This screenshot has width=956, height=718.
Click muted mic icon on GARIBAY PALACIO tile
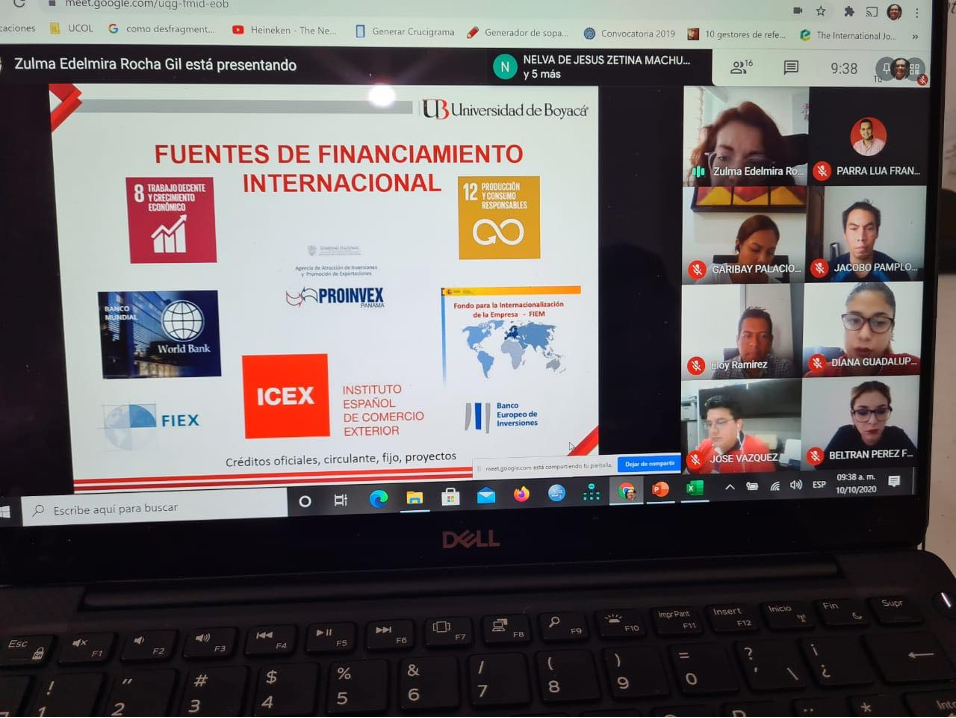point(697,269)
